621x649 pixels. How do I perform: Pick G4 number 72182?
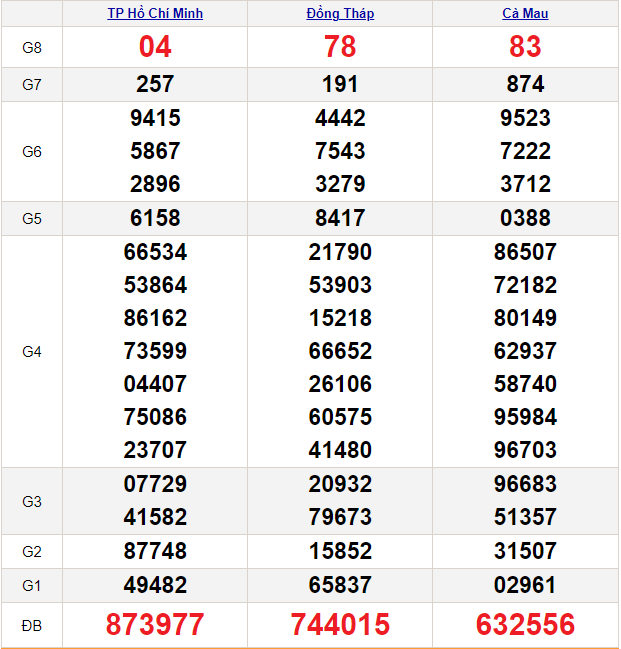pyautogui.click(x=525, y=285)
